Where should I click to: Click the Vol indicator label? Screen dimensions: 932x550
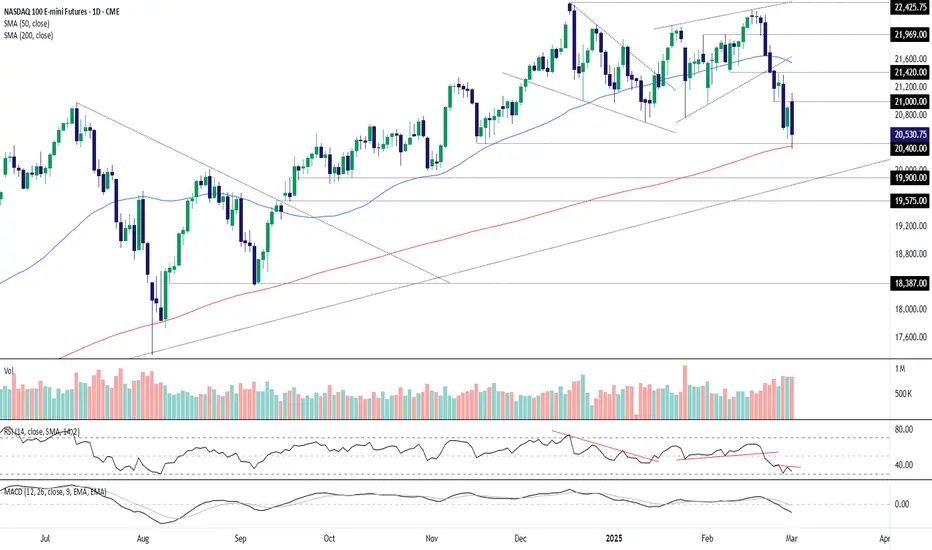tap(8, 370)
